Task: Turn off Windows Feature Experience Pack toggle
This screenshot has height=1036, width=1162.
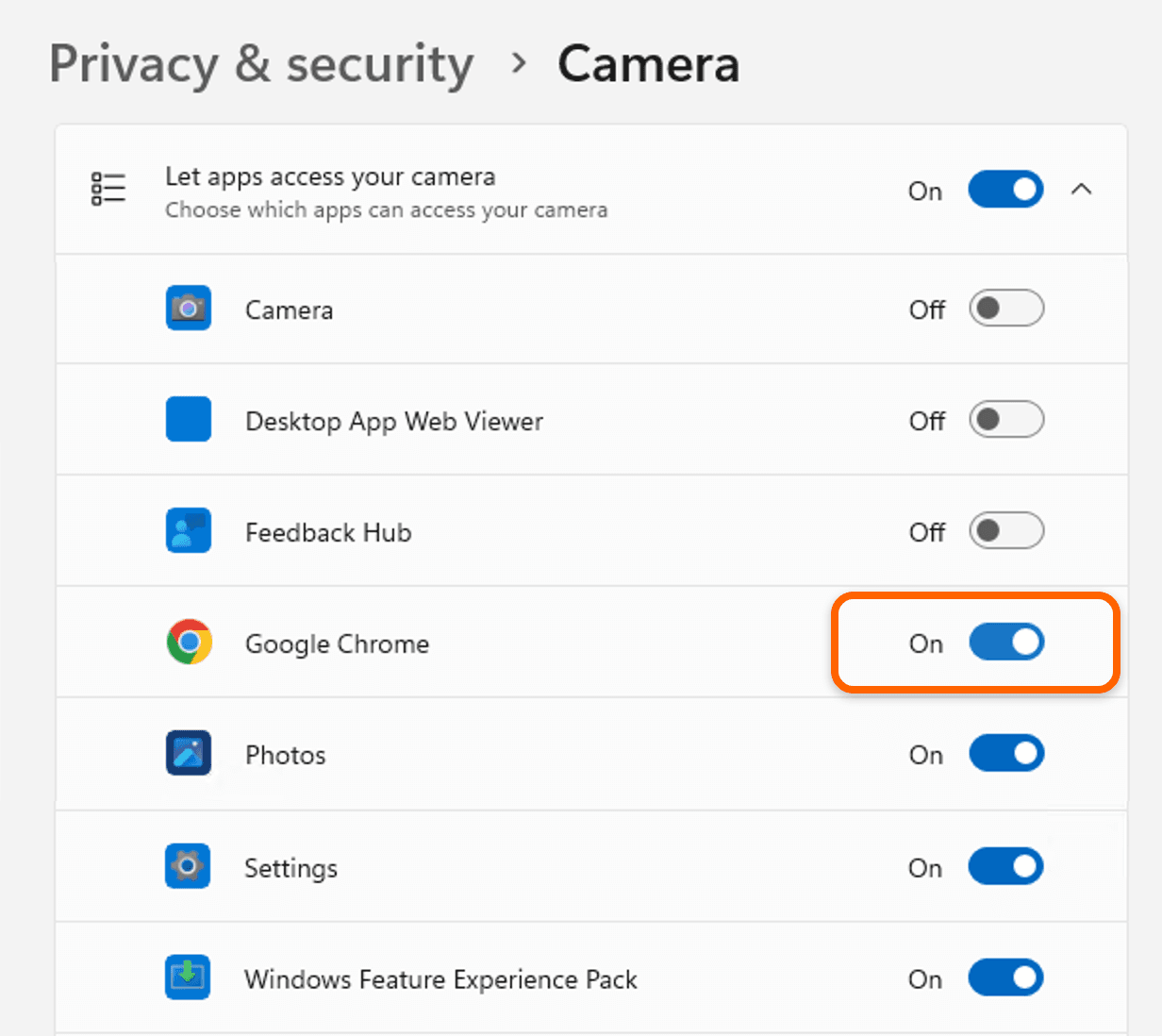Action: (x=1005, y=978)
